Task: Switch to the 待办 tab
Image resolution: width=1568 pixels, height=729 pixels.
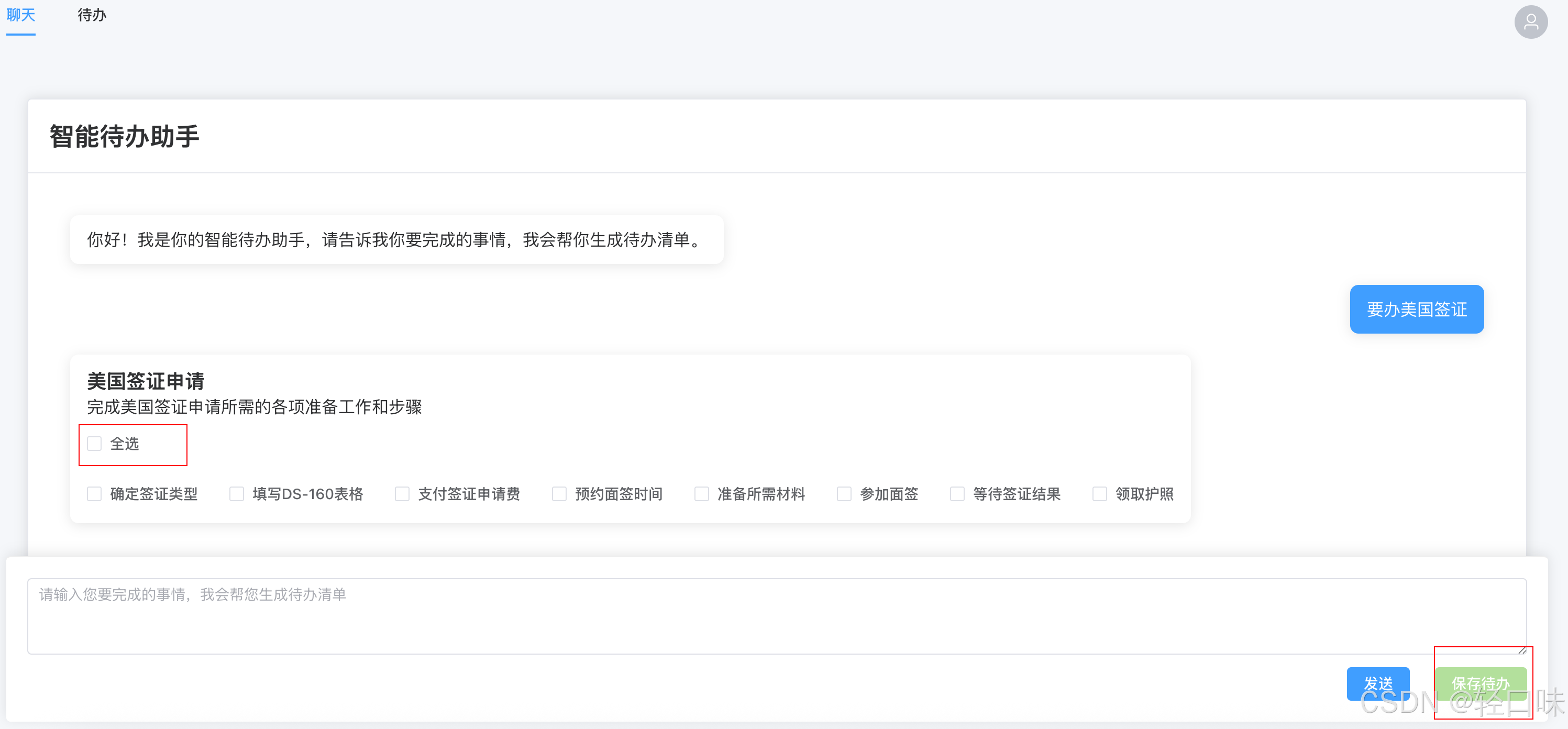Action: pyautogui.click(x=92, y=15)
